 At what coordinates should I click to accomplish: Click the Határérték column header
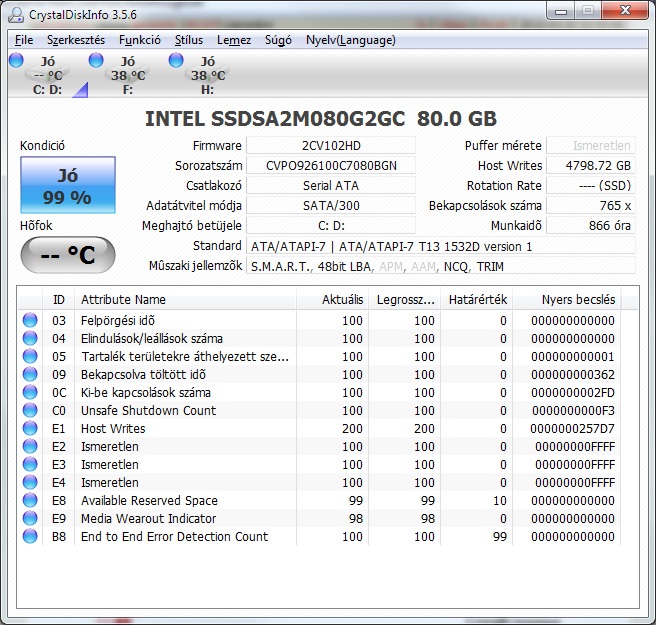[x=477, y=300]
